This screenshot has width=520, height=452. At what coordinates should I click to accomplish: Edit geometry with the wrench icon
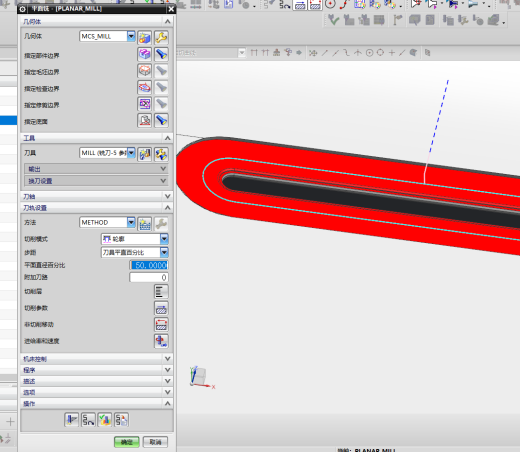[x=161, y=37]
